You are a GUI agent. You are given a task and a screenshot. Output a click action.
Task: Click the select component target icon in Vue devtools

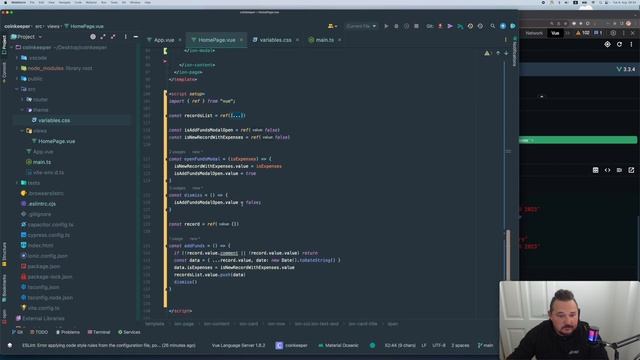click(607, 44)
